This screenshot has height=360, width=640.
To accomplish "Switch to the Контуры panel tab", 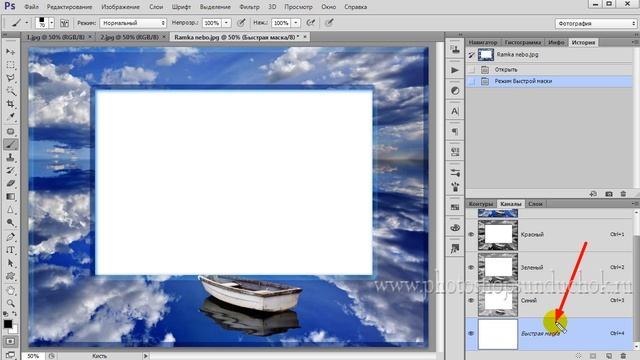I will [x=481, y=204].
